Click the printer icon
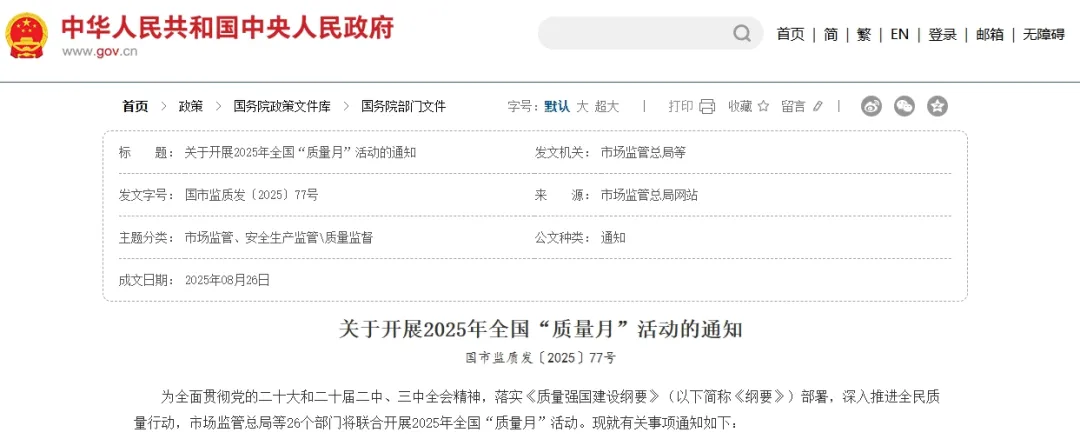Viewport: 1080px width, 439px height. tap(707, 106)
